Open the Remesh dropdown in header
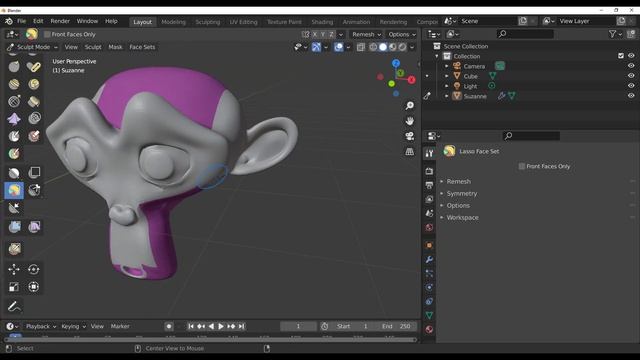 click(366, 34)
